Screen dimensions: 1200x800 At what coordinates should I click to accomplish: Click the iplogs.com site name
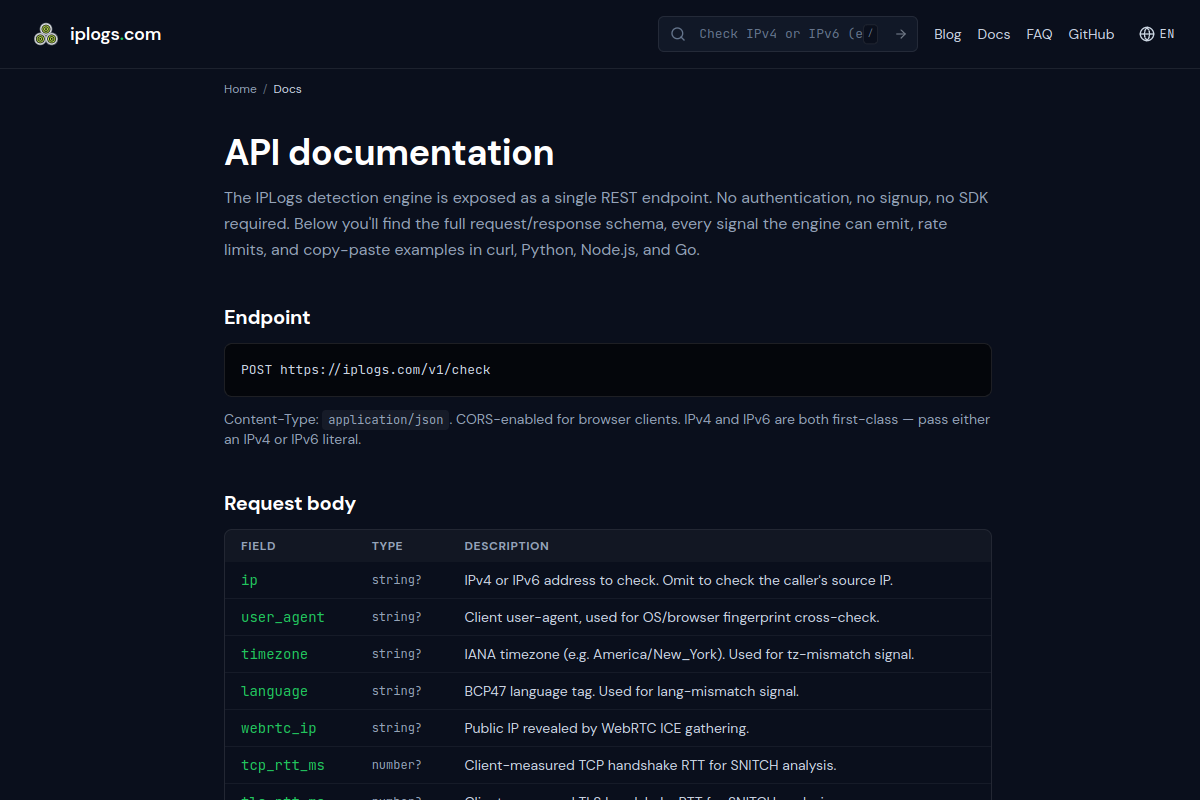tap(116, 34)
